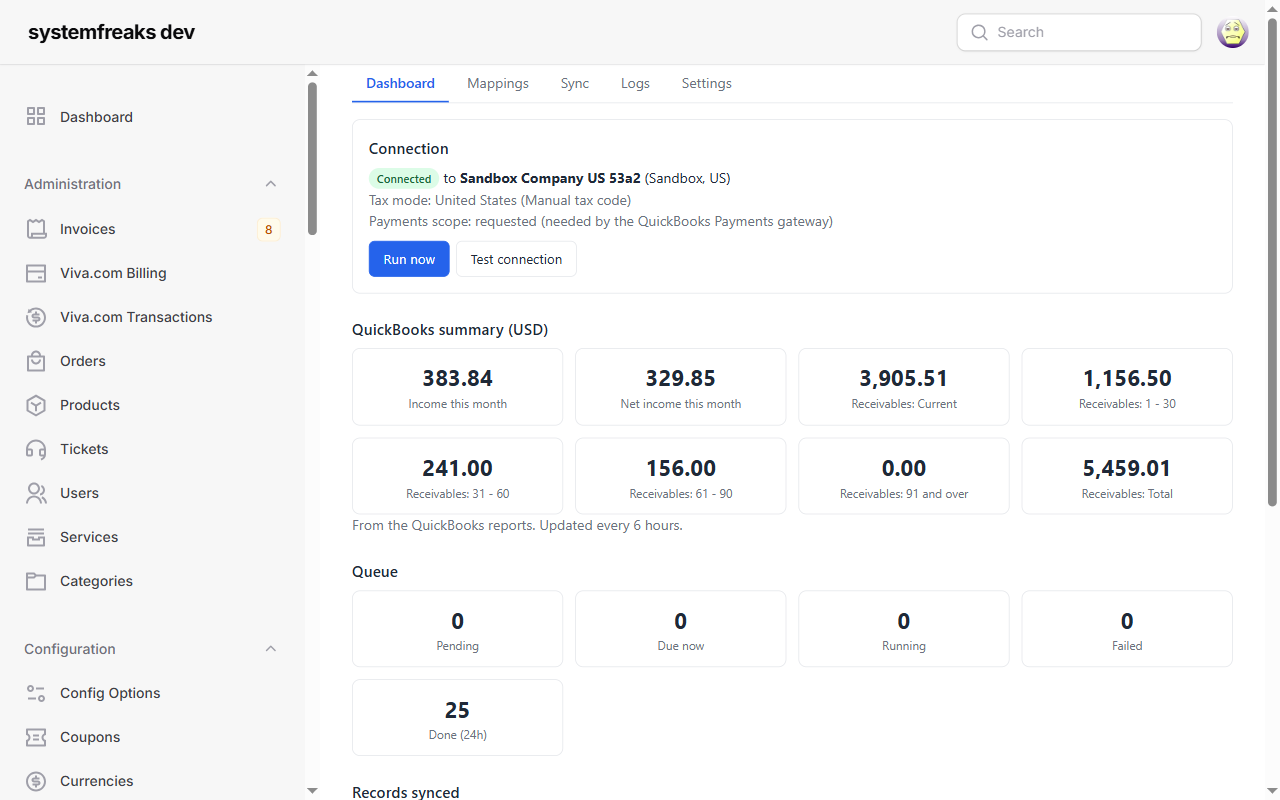Click the Invoices badge showing 8

(268, 229)
